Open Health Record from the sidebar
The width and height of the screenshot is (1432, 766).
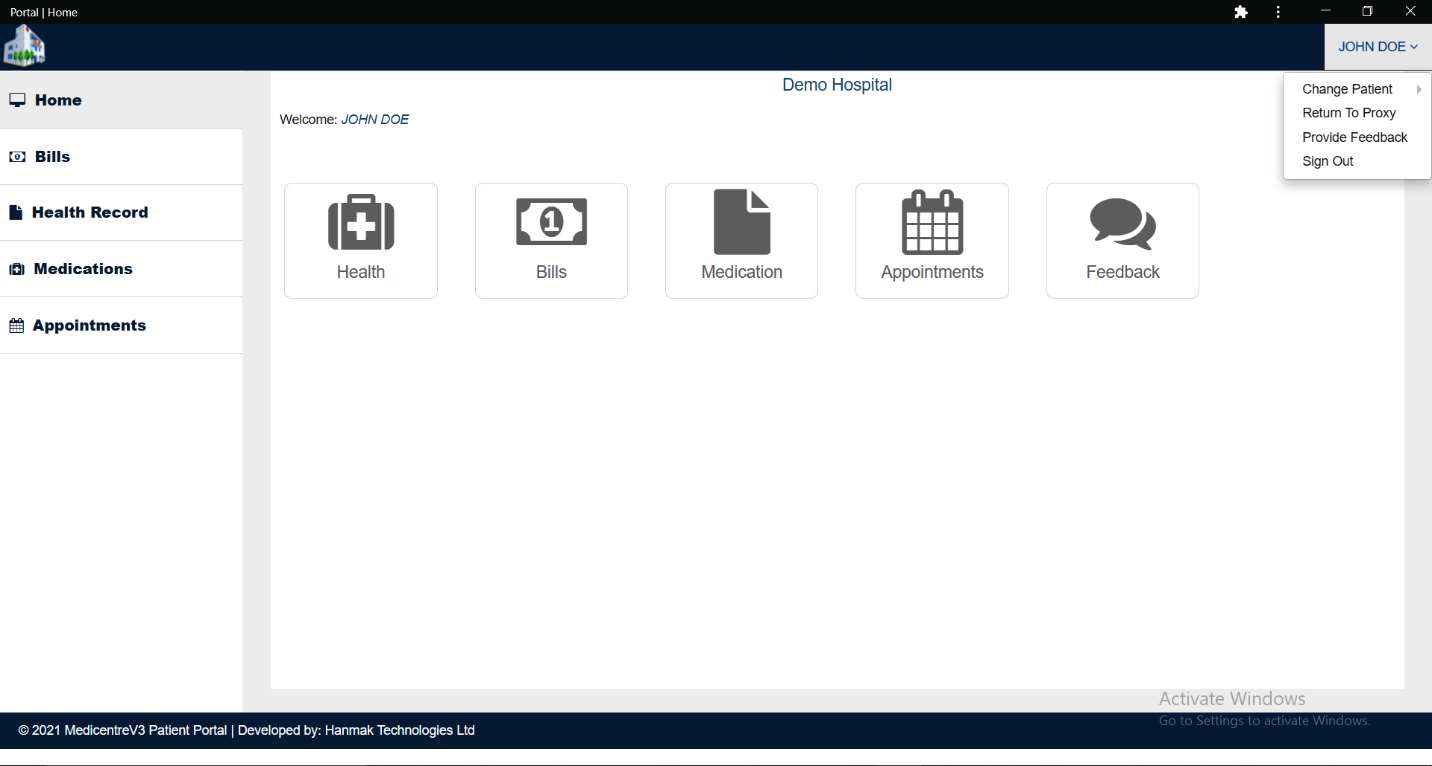tap(121, 213)
